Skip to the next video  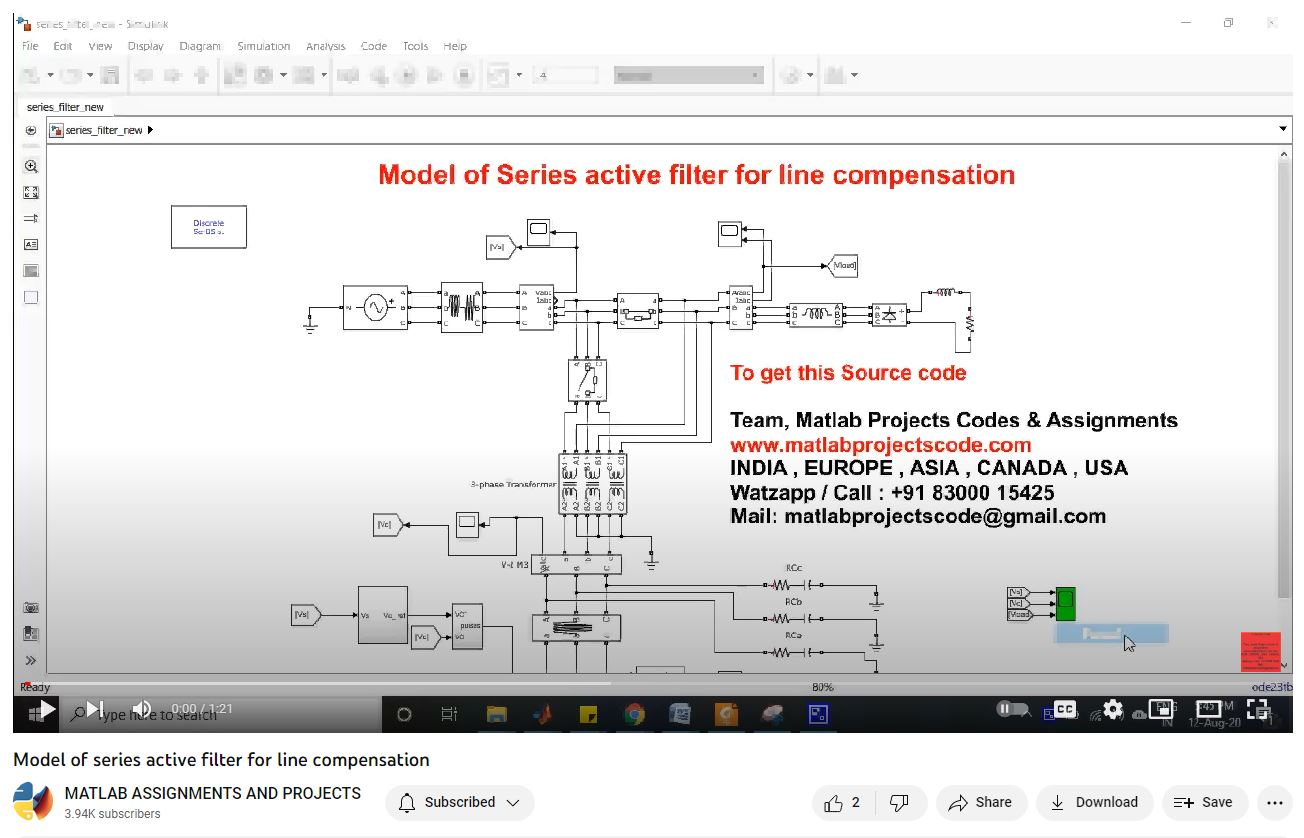(x=95, y=710)
